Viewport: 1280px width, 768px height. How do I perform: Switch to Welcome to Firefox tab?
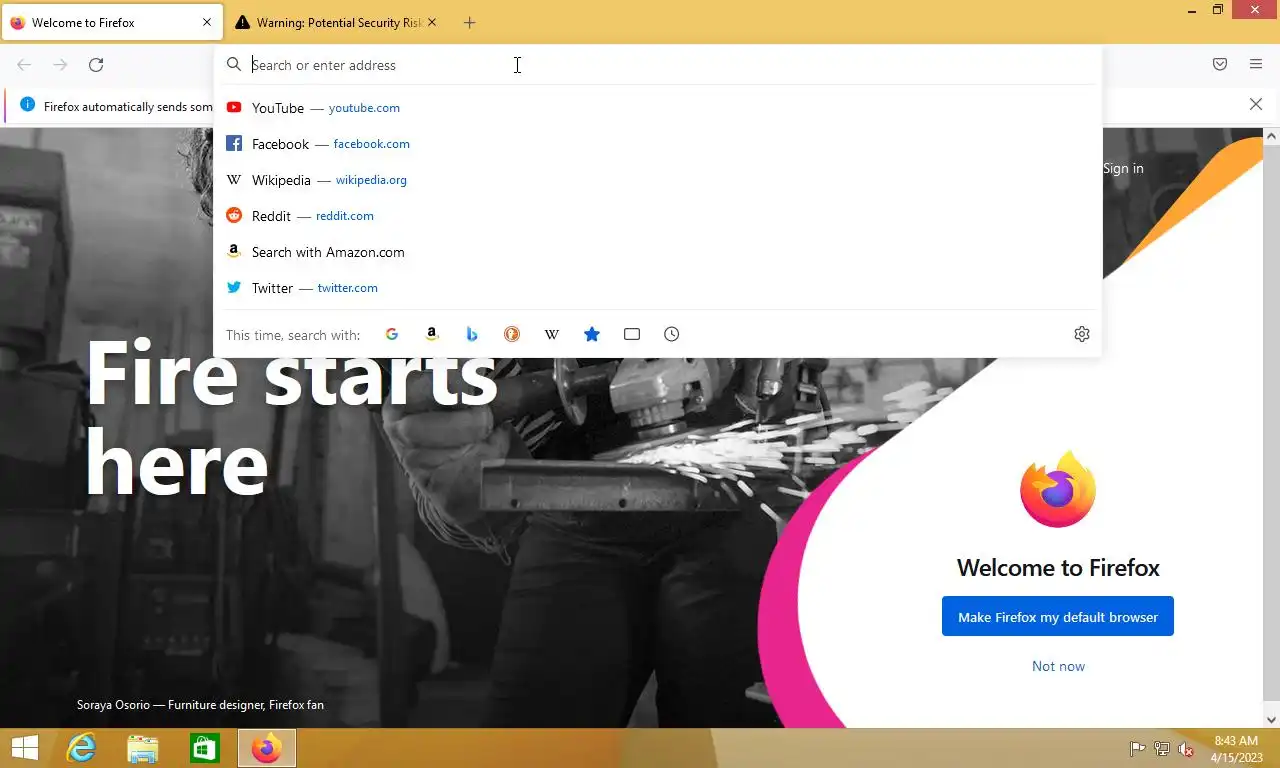112,22
